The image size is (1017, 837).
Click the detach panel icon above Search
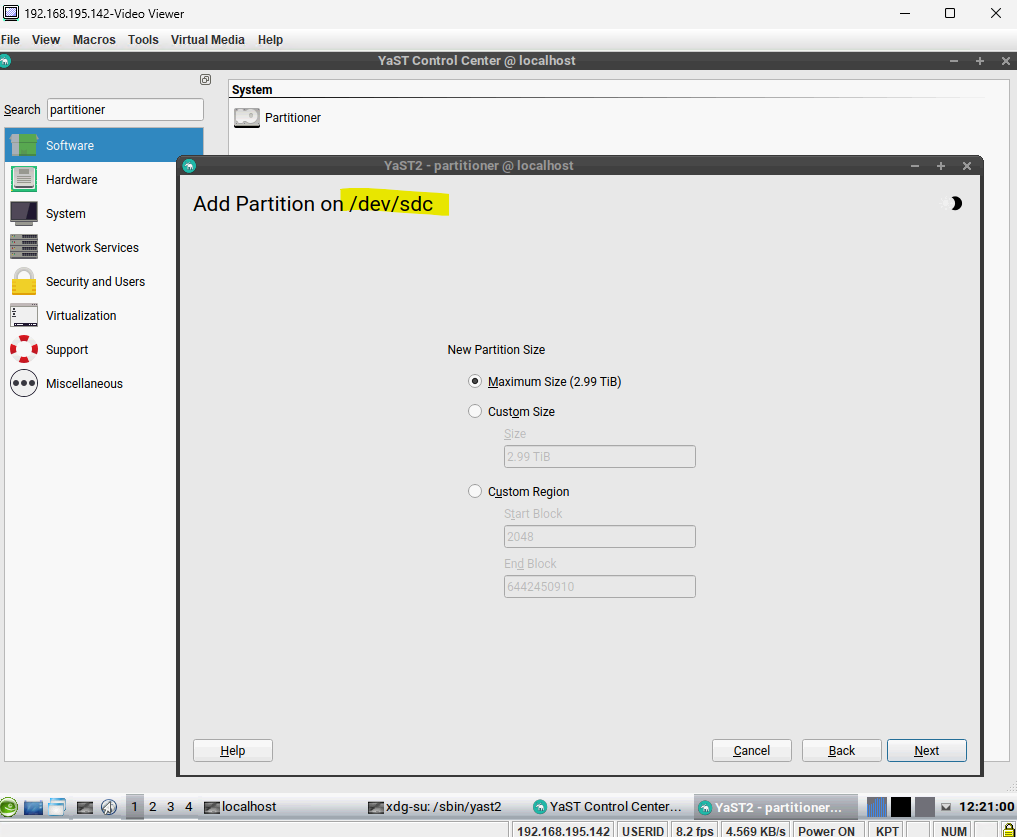point(206,80)
